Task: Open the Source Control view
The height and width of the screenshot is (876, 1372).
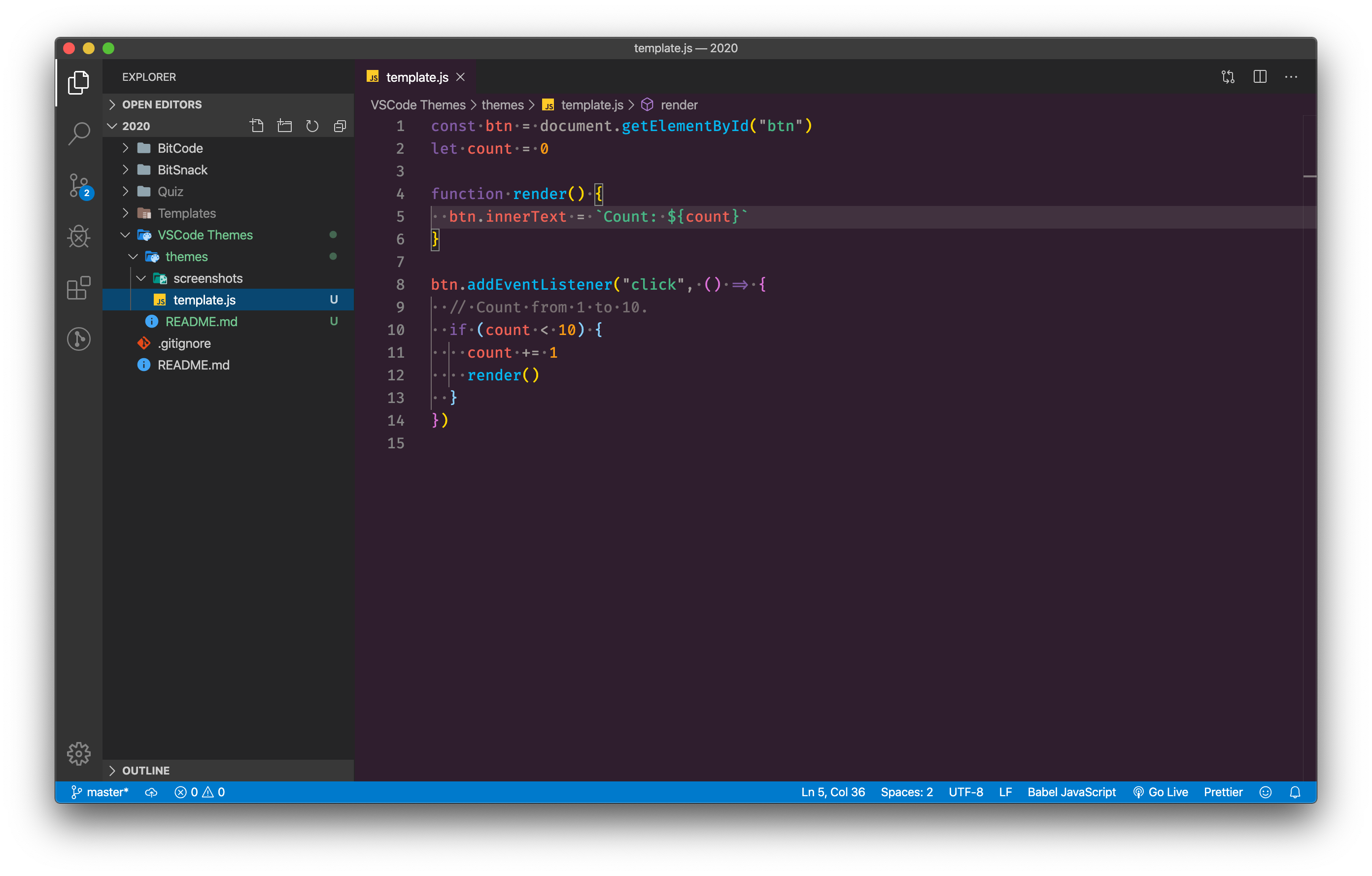Action: [79, 185]
